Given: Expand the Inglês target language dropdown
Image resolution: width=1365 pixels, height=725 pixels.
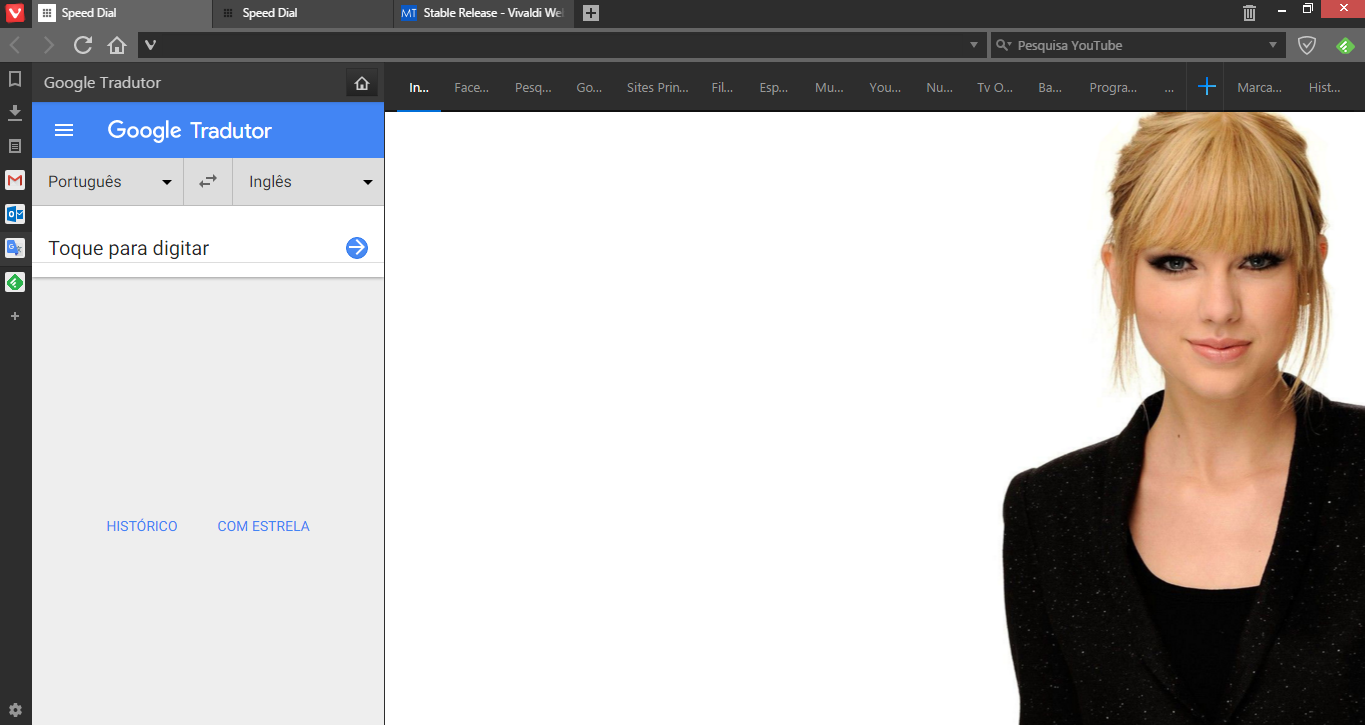Looking at the screenshot, I should pos(309,182).
